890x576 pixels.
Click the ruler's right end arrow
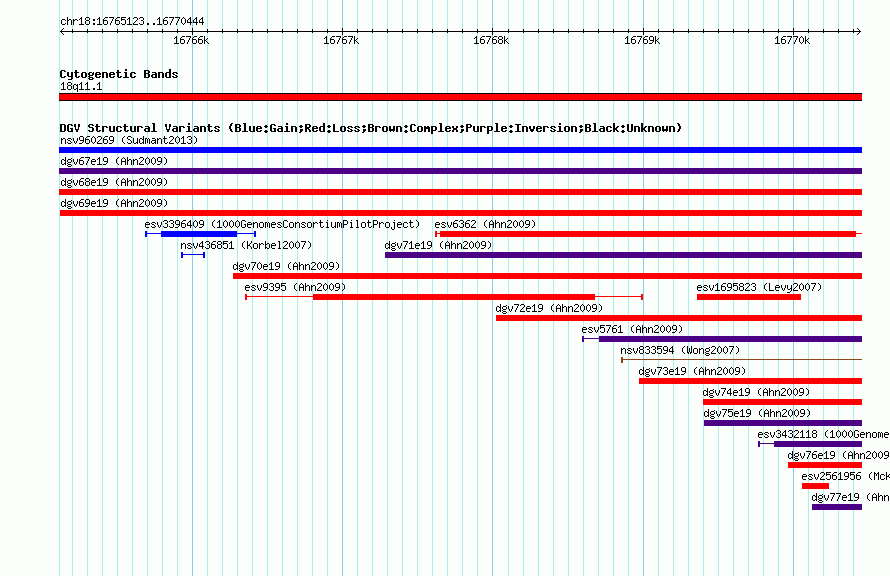click(858, 31)
